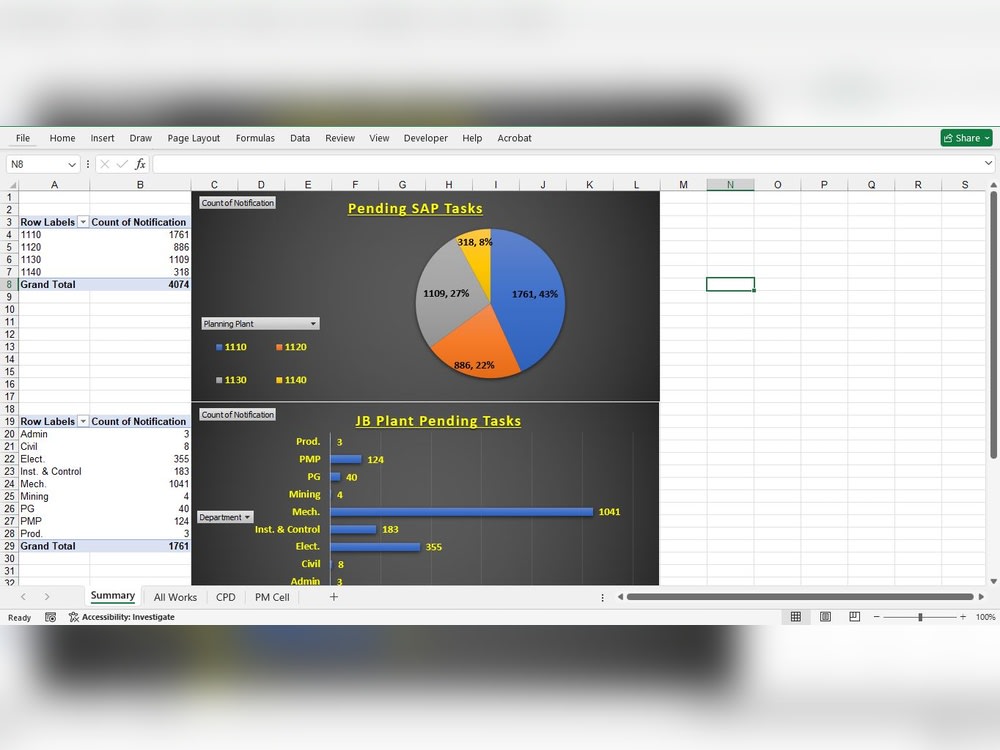The height and width of the screenshot is (750, 1000).
Task: Click the Count of Notification chart button
Action: pyautogui.click(x=238, y=201)
